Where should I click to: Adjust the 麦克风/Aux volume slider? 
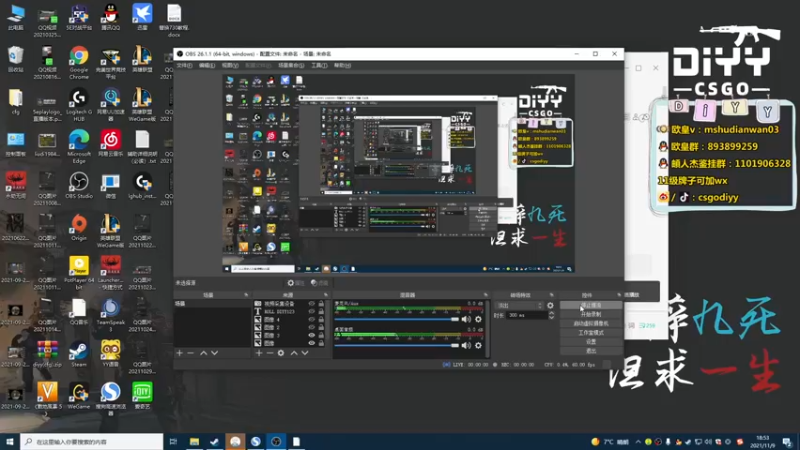(397, 319)
